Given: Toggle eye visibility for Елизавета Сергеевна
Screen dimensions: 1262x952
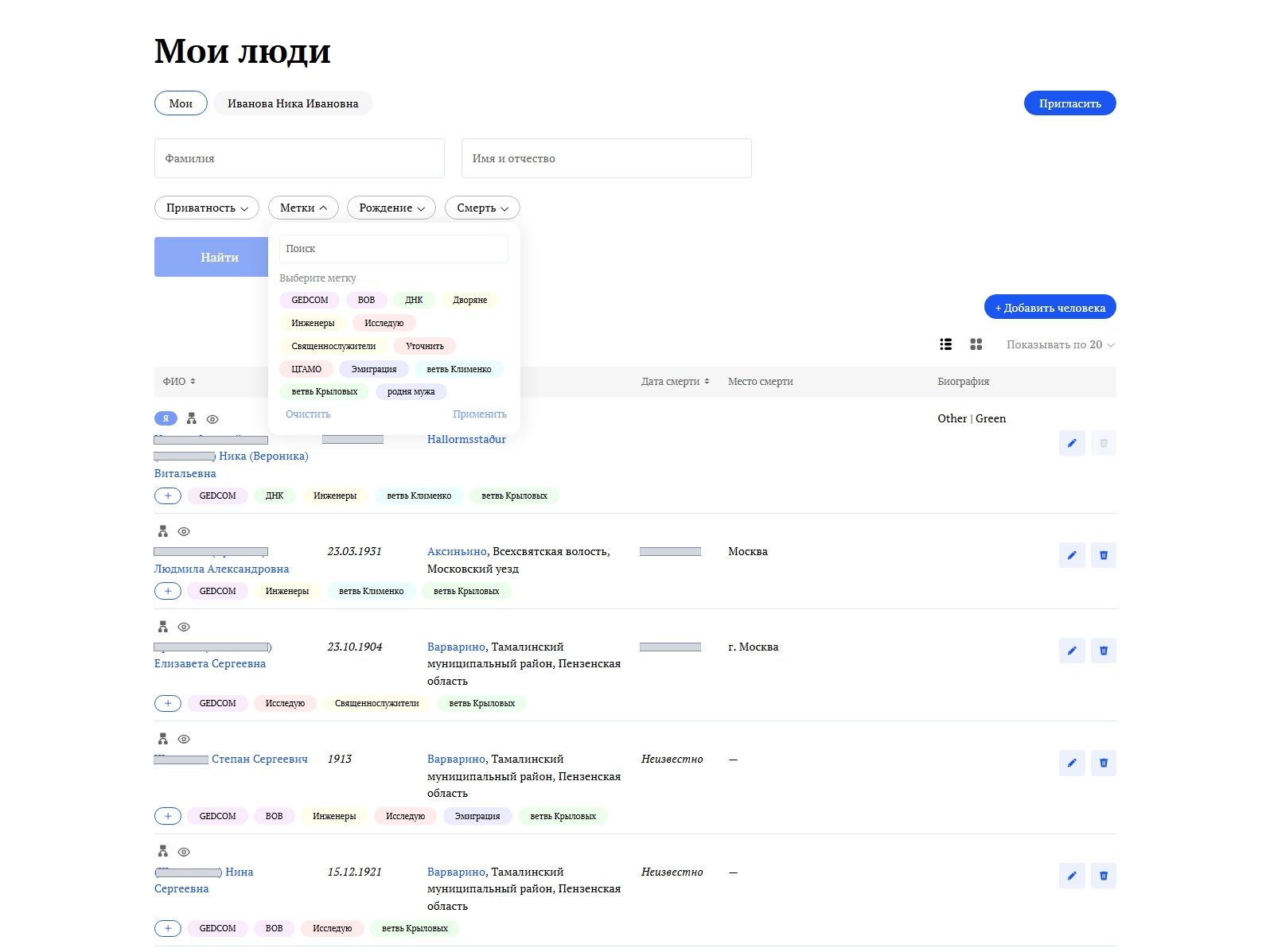Looking at the screenshot, I should click(184, 627).
